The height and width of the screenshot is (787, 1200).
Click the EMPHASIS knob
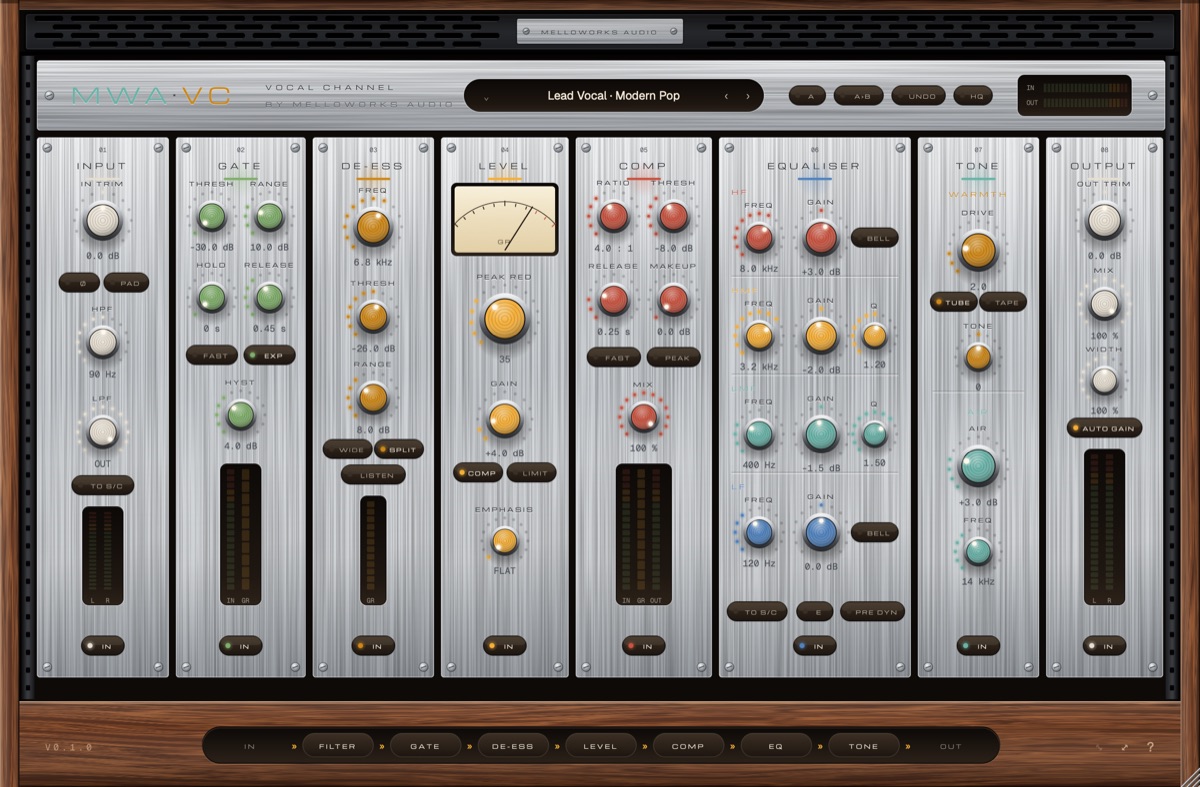click(x=505, y=541)
